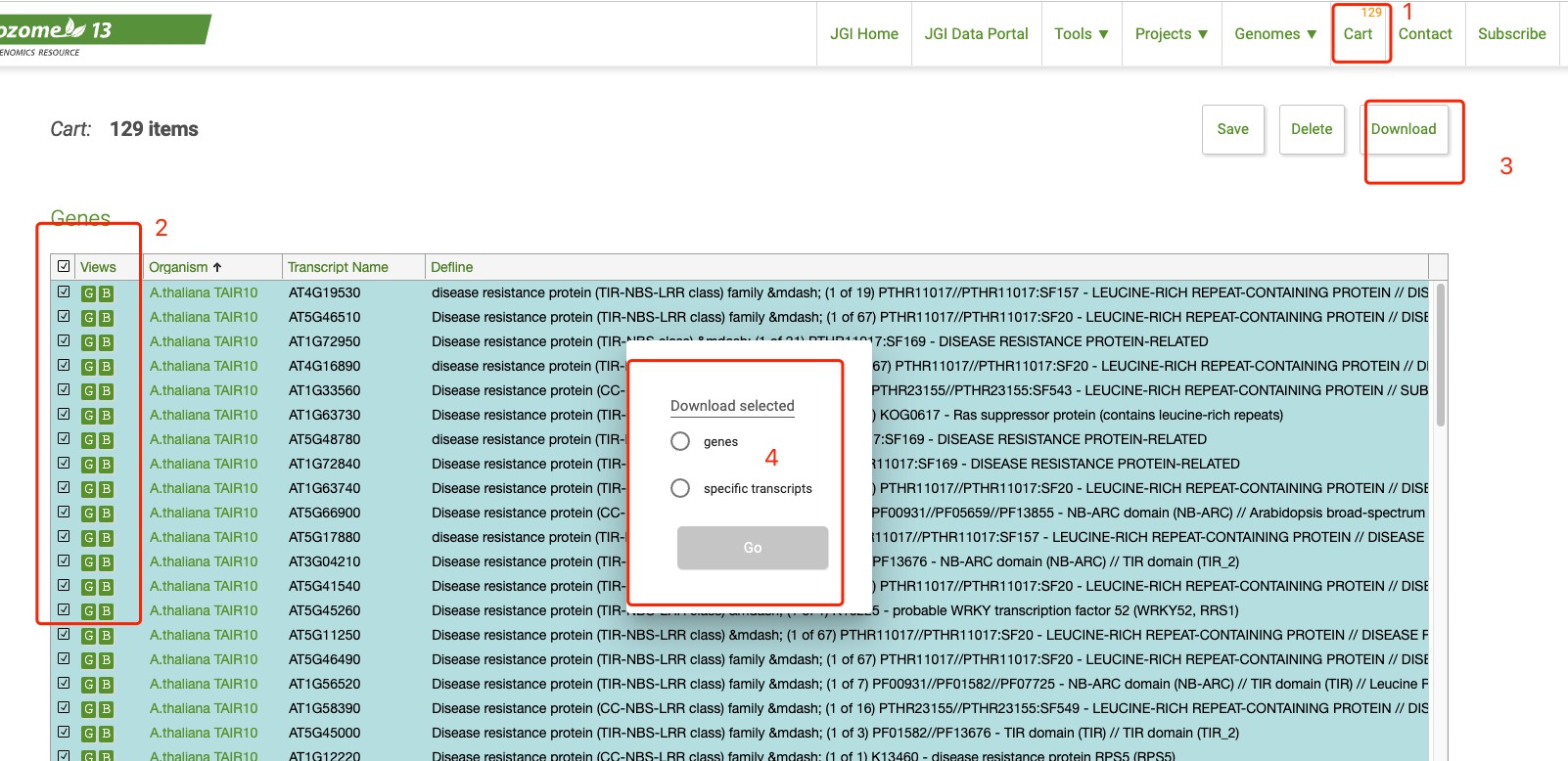Open the G view for AT1G63730

(88, 416)
